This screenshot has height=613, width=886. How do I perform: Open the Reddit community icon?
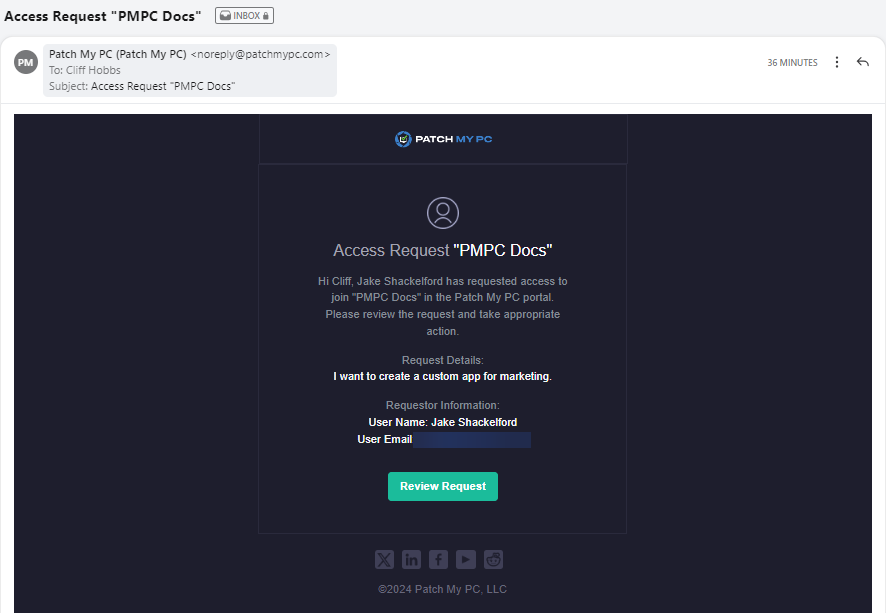click(x=493, y=559)
